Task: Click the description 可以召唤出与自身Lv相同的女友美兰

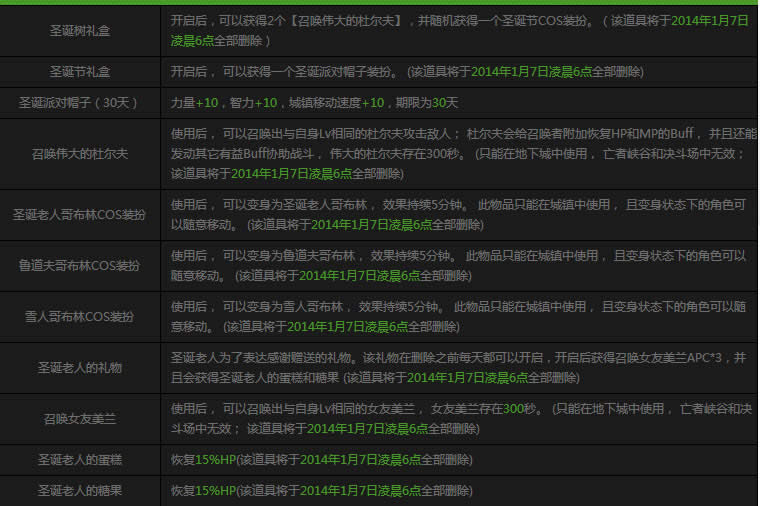Action: tap(461, 419)
